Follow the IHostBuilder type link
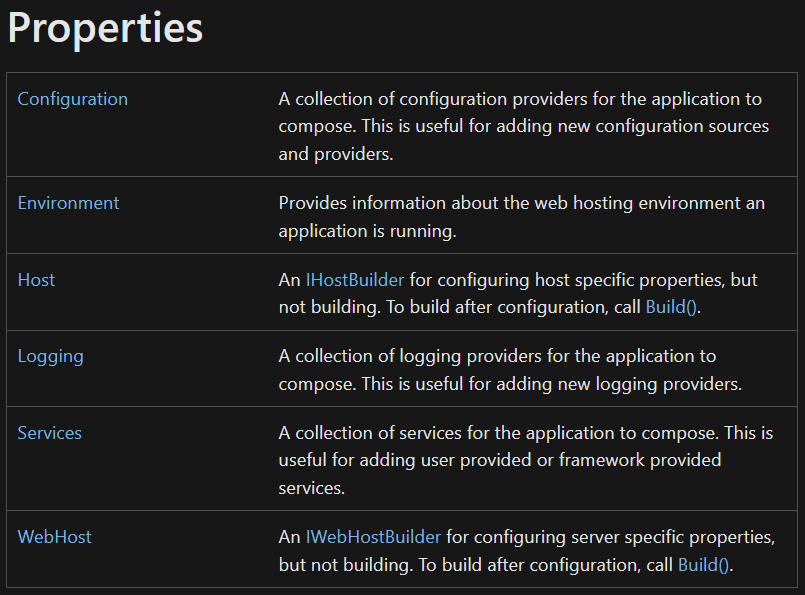The image size is (805, 595). coord(355,280)
